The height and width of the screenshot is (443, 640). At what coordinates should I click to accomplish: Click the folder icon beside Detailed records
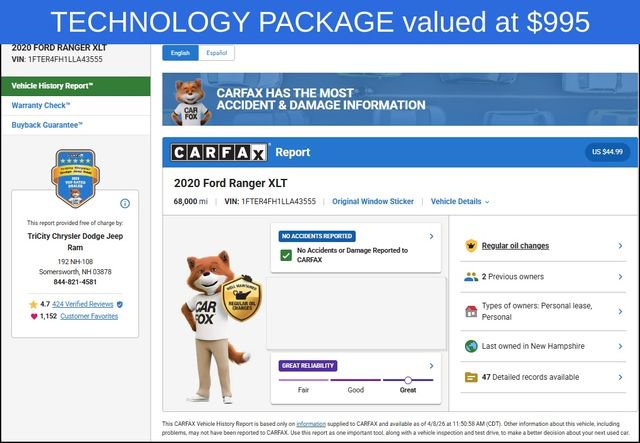click(x=471, y=377)
